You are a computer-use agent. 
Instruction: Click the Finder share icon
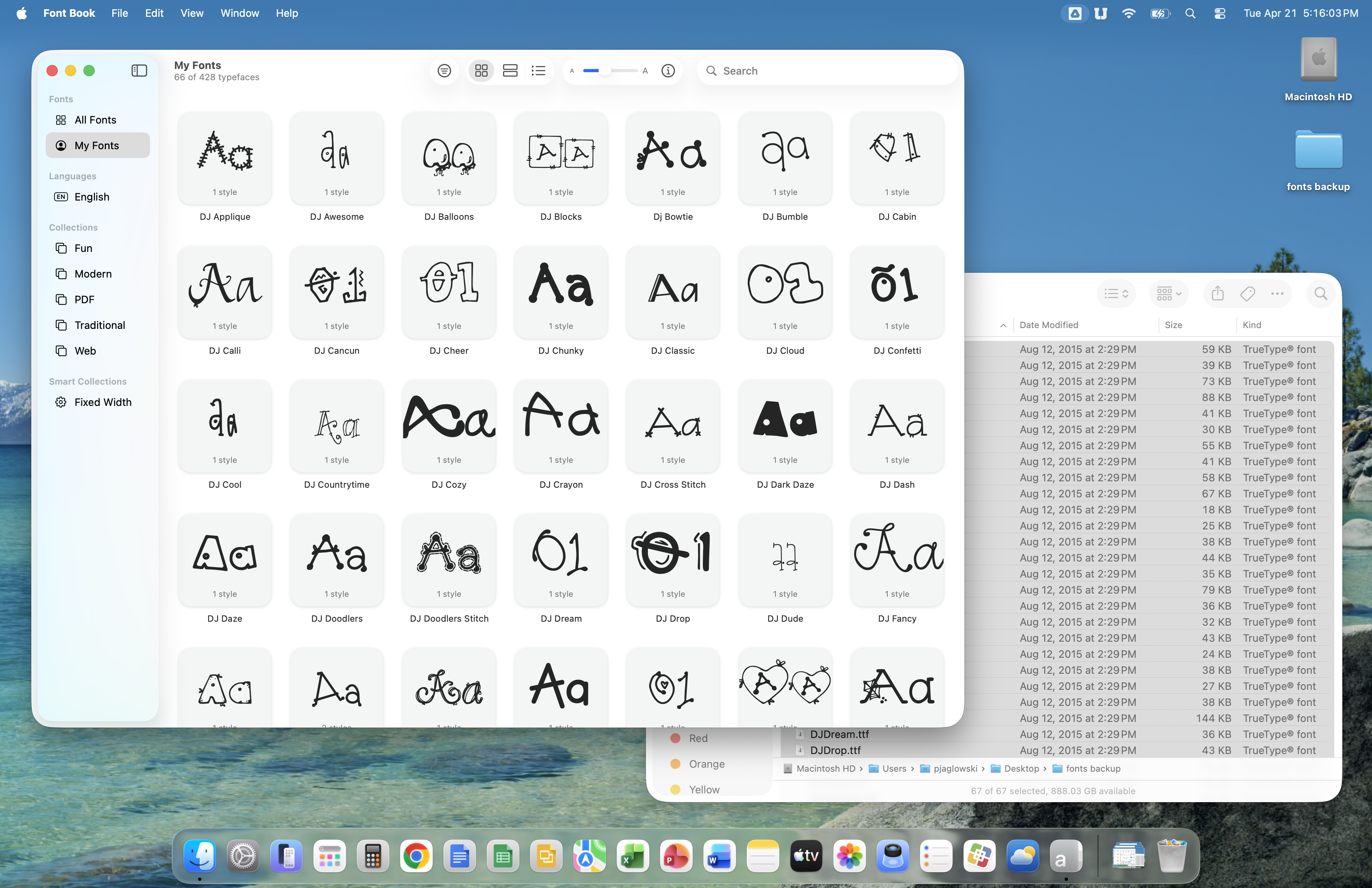pos(1217,294)
